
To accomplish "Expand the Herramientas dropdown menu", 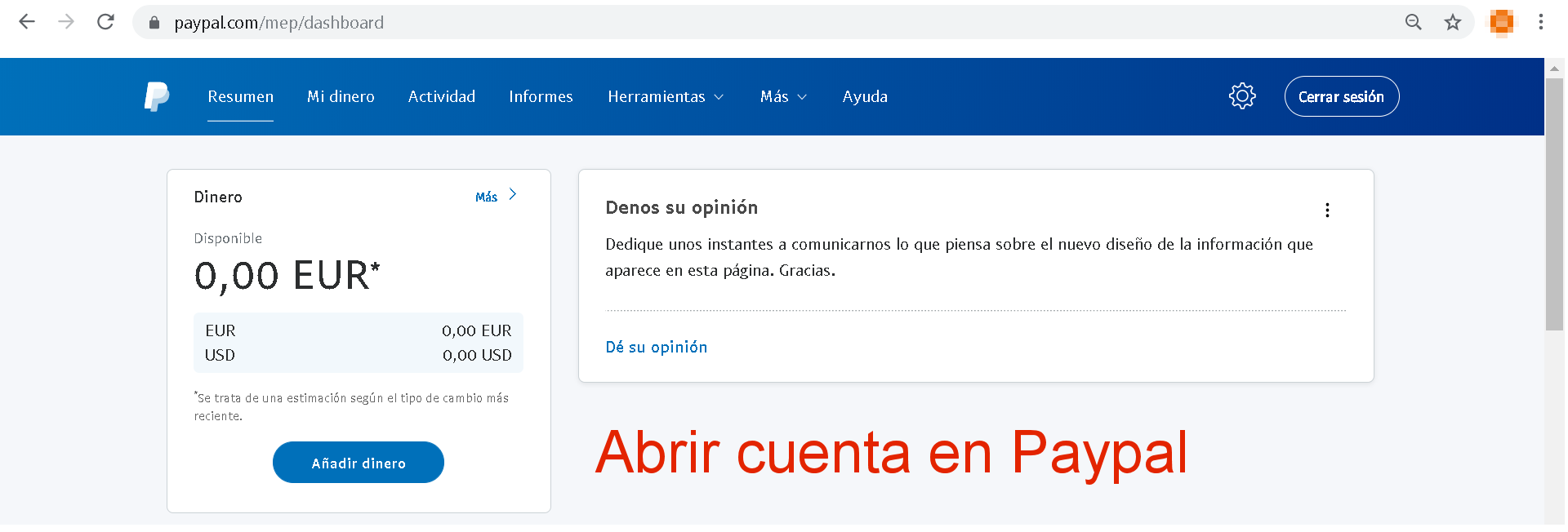I will (x=666, y=96).
